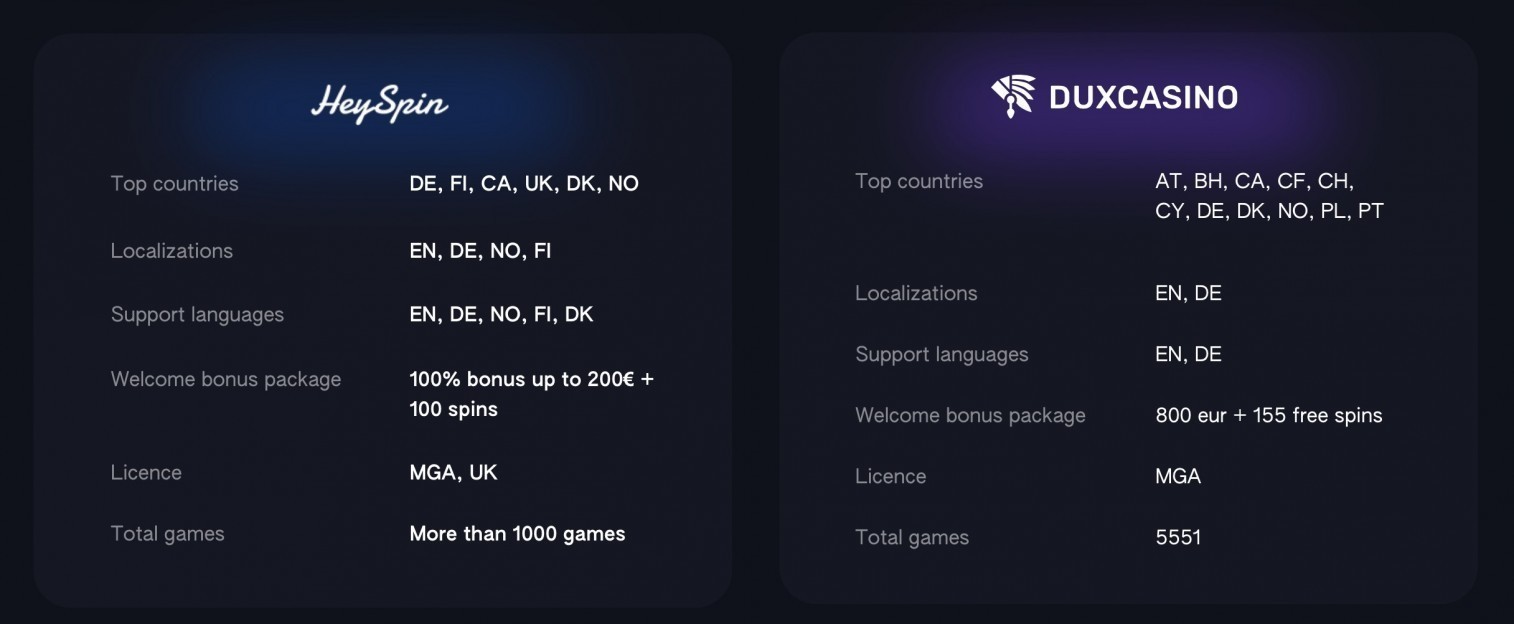
Task: Select HeySpin Top countries label
Action: (x=174, y=184)
